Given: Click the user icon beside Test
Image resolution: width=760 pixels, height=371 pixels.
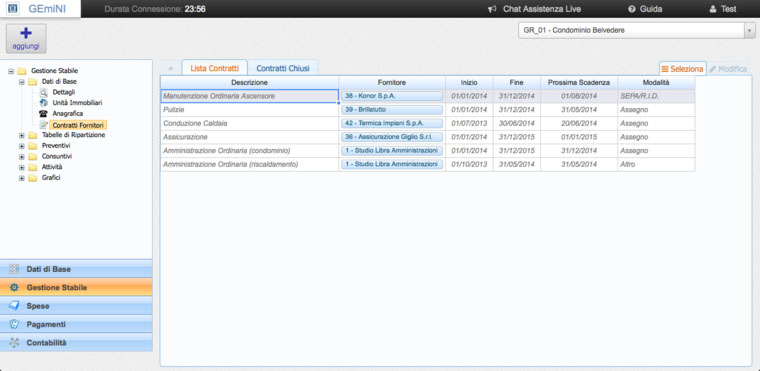Looking at the screenshot, I should pos(712,9).
